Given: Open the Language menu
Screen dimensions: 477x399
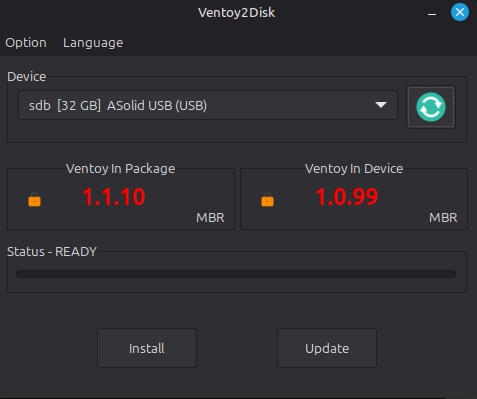Looking at the screenshot, I should point(93,43).
